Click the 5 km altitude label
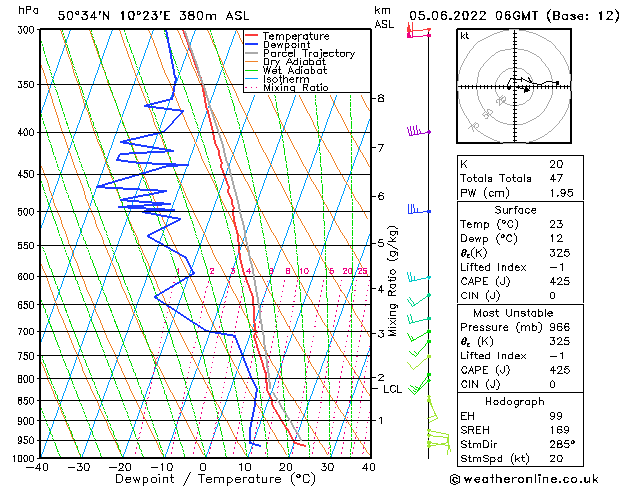Image resolution: width=629 pixels, height=486 pixels. (381, 243)
